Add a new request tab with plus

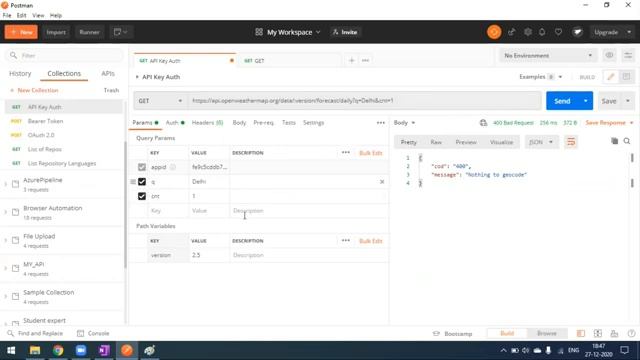click(x=351, y=60)
